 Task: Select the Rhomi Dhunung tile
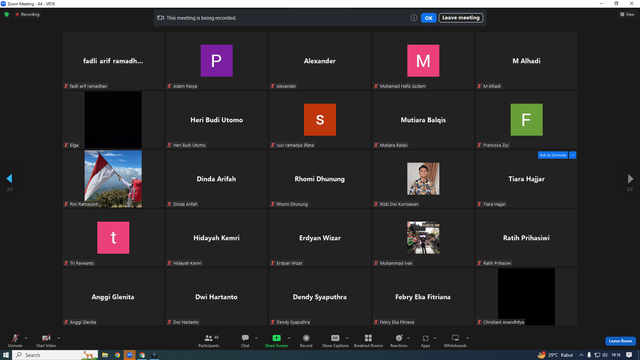tap(320, 179)
